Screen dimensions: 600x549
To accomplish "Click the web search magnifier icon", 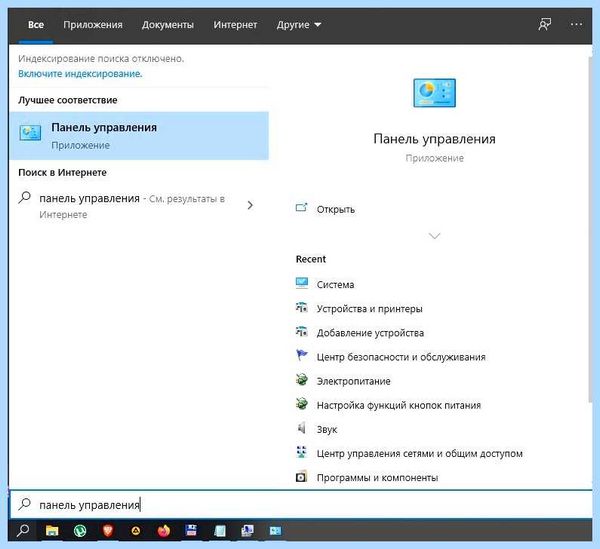I will pos(24,198).
